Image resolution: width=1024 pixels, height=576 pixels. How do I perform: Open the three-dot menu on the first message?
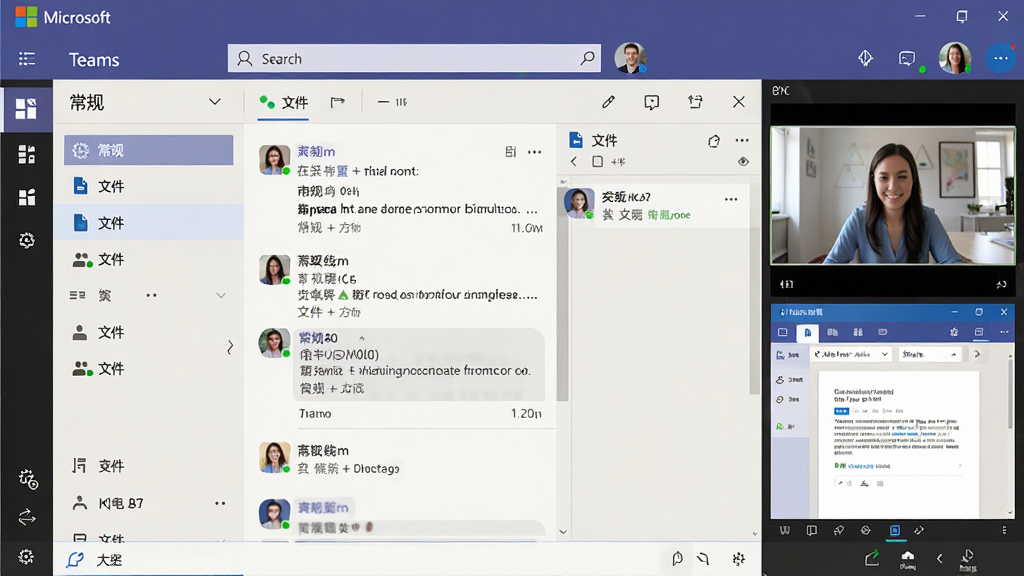pyautogui.click(x=535, y=152)
